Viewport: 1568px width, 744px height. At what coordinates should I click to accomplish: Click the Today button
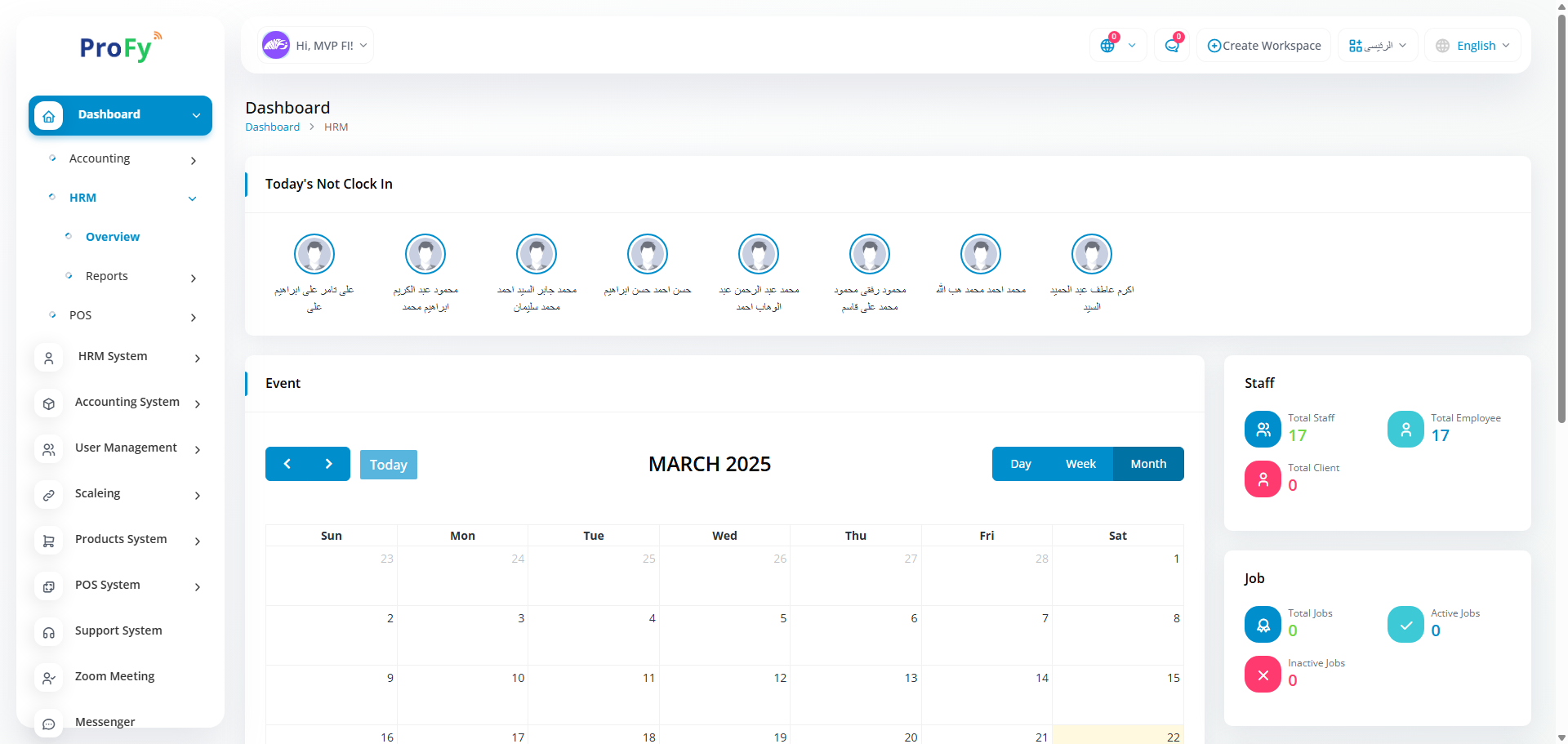[x=388, y=465]
